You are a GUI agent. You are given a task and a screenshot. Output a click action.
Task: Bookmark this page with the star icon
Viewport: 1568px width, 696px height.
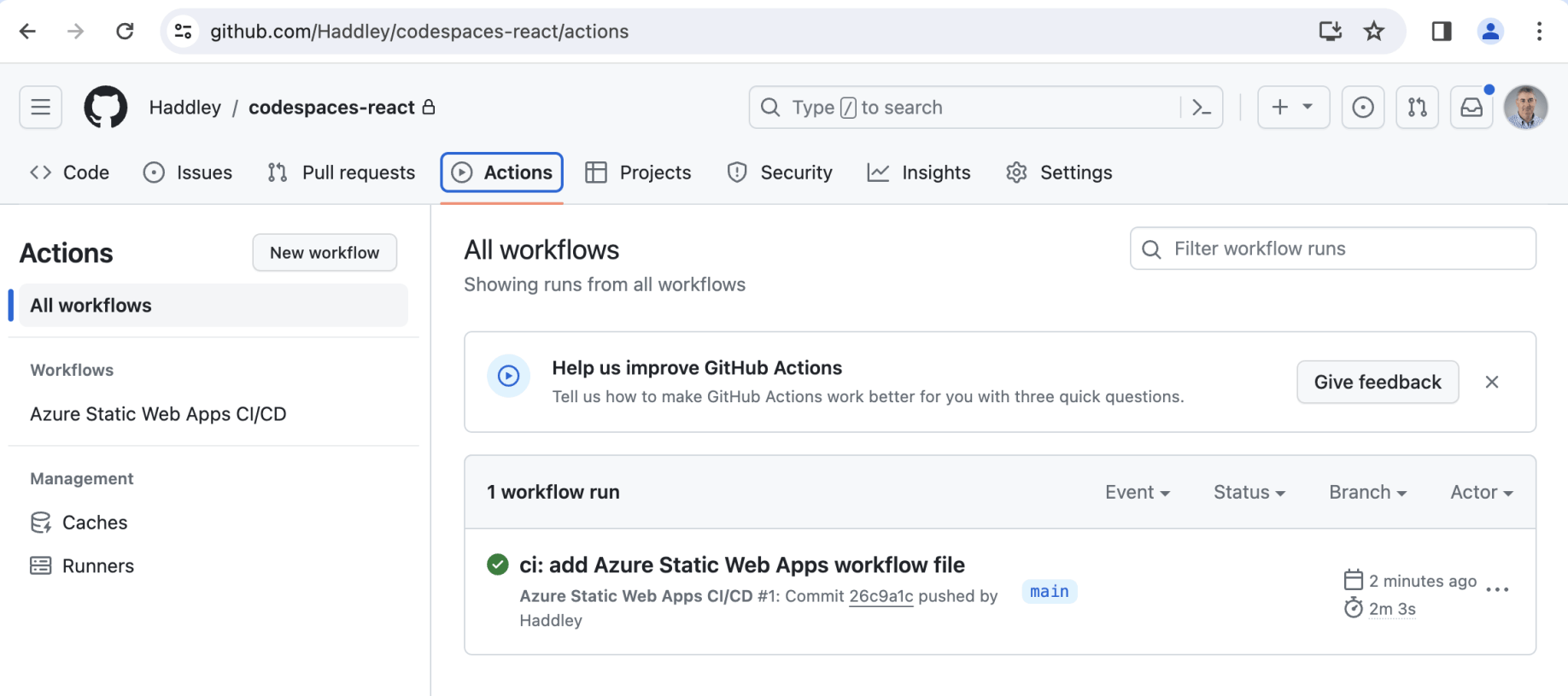point(1373,32)
